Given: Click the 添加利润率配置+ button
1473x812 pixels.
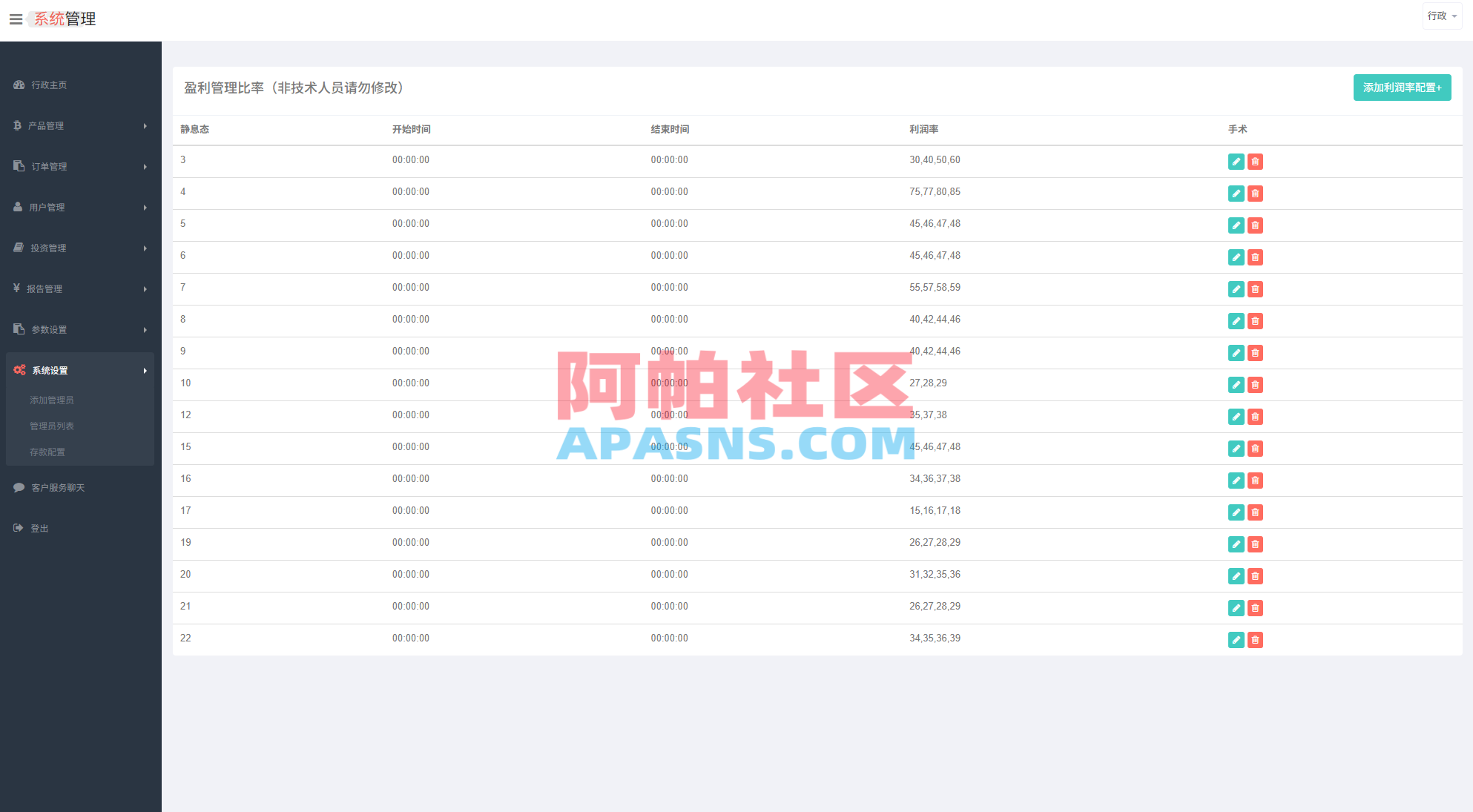Looking at the screenshot, I should [1402, 87].
